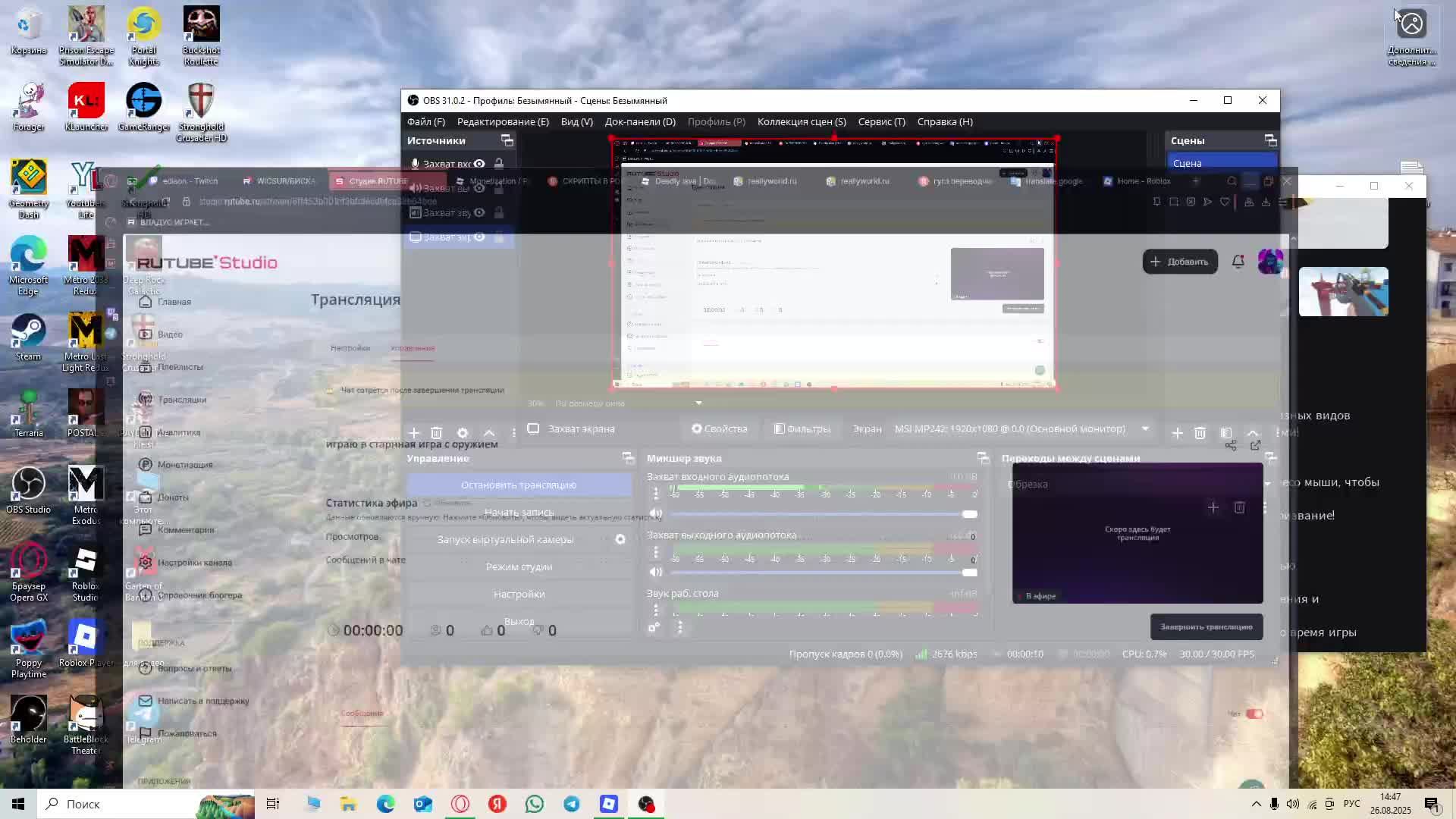Add a new source with plus icon

click(x=414, y=433)
